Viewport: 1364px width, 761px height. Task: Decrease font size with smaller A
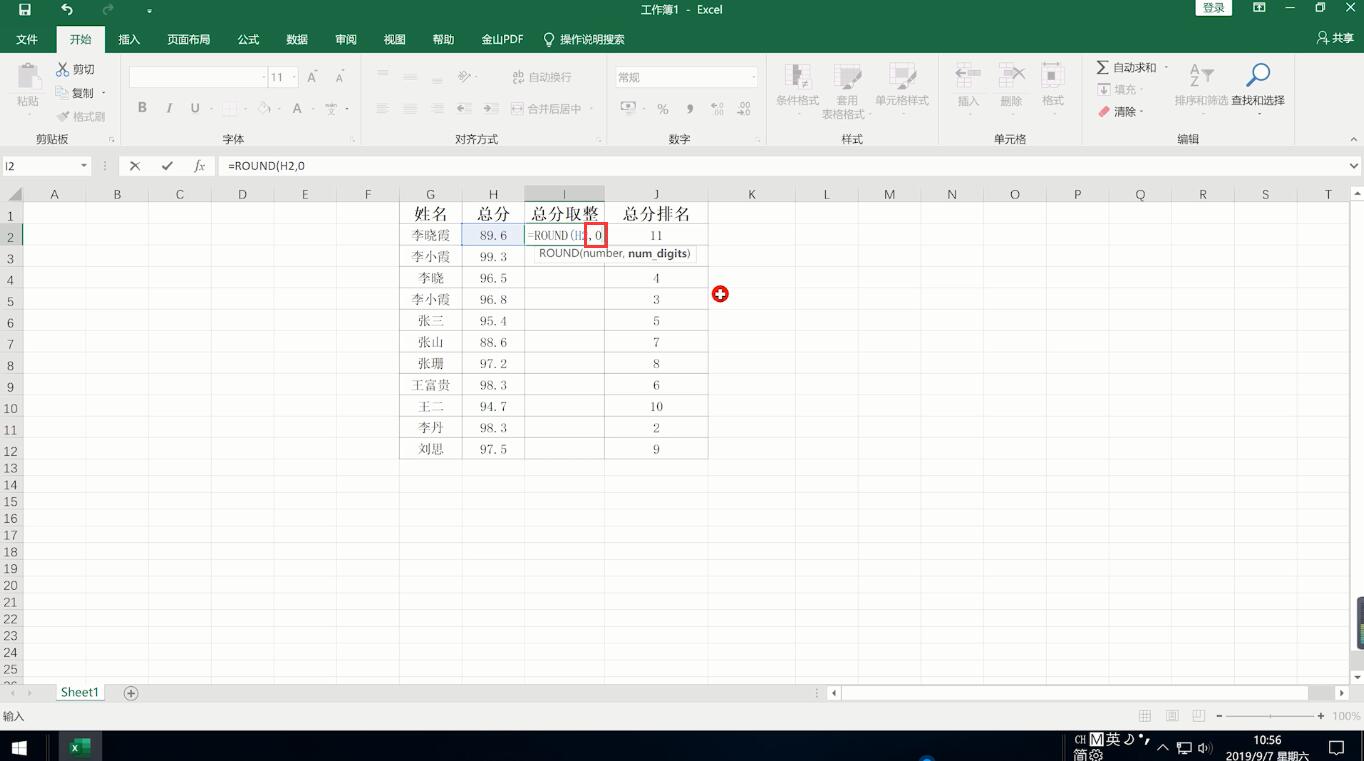coord(339,77)
